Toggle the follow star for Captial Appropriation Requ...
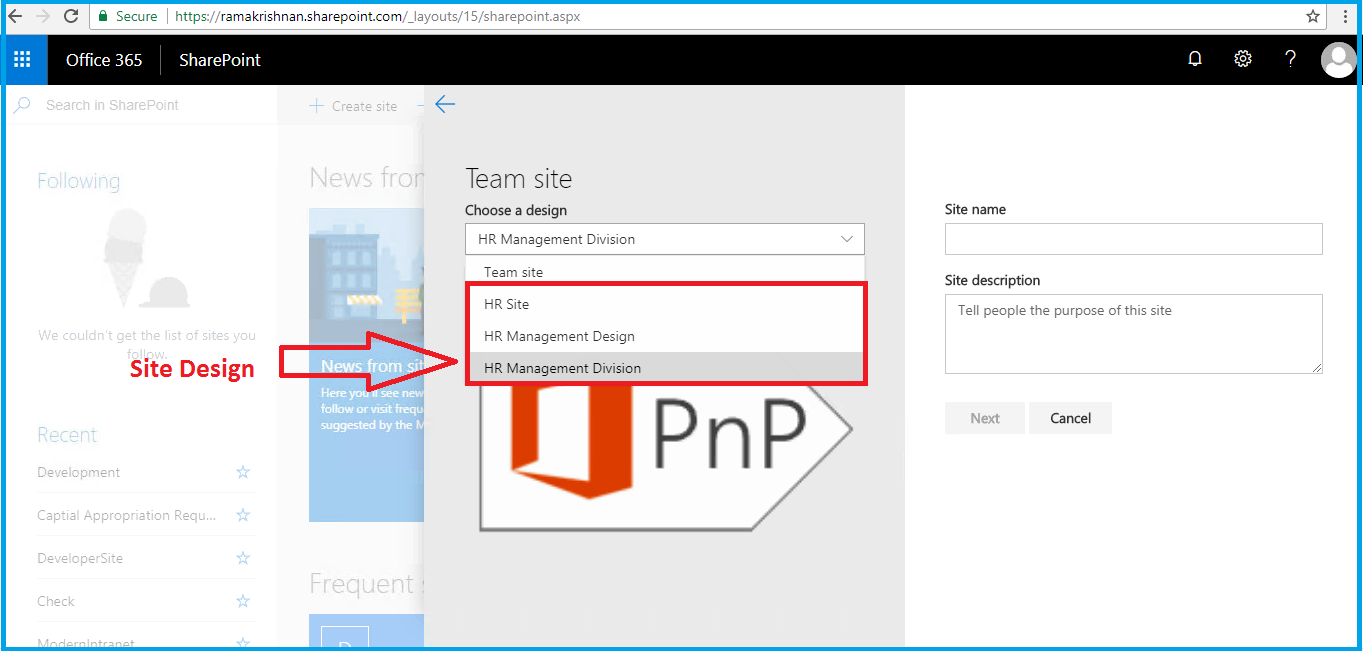Screen dimensions: 1363x651 click(243, 515)
